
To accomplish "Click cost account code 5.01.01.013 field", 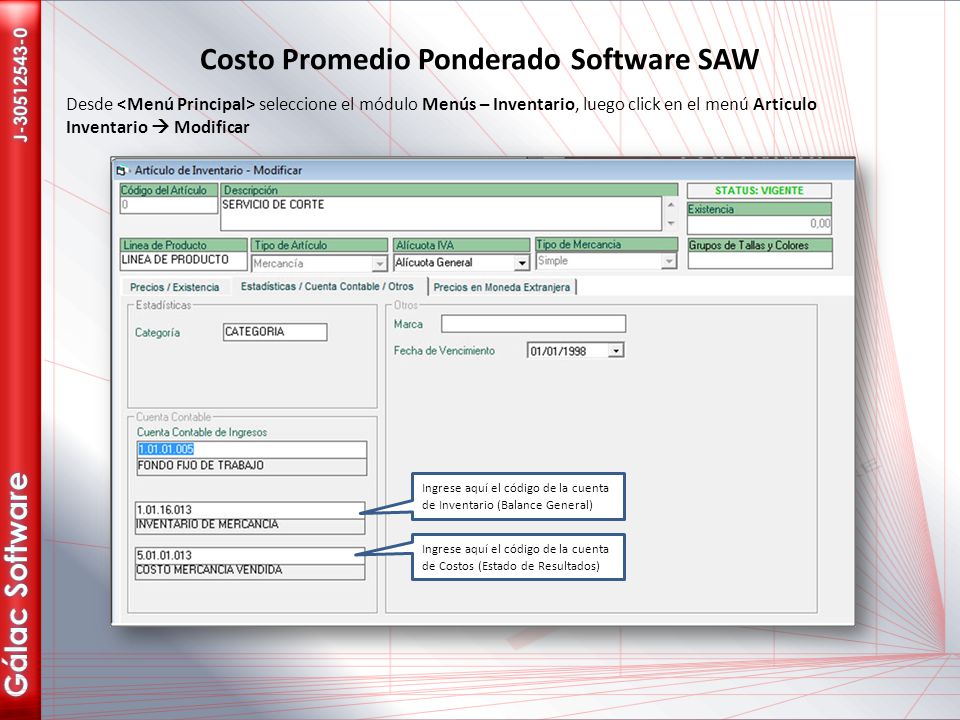I will point(250,556).
